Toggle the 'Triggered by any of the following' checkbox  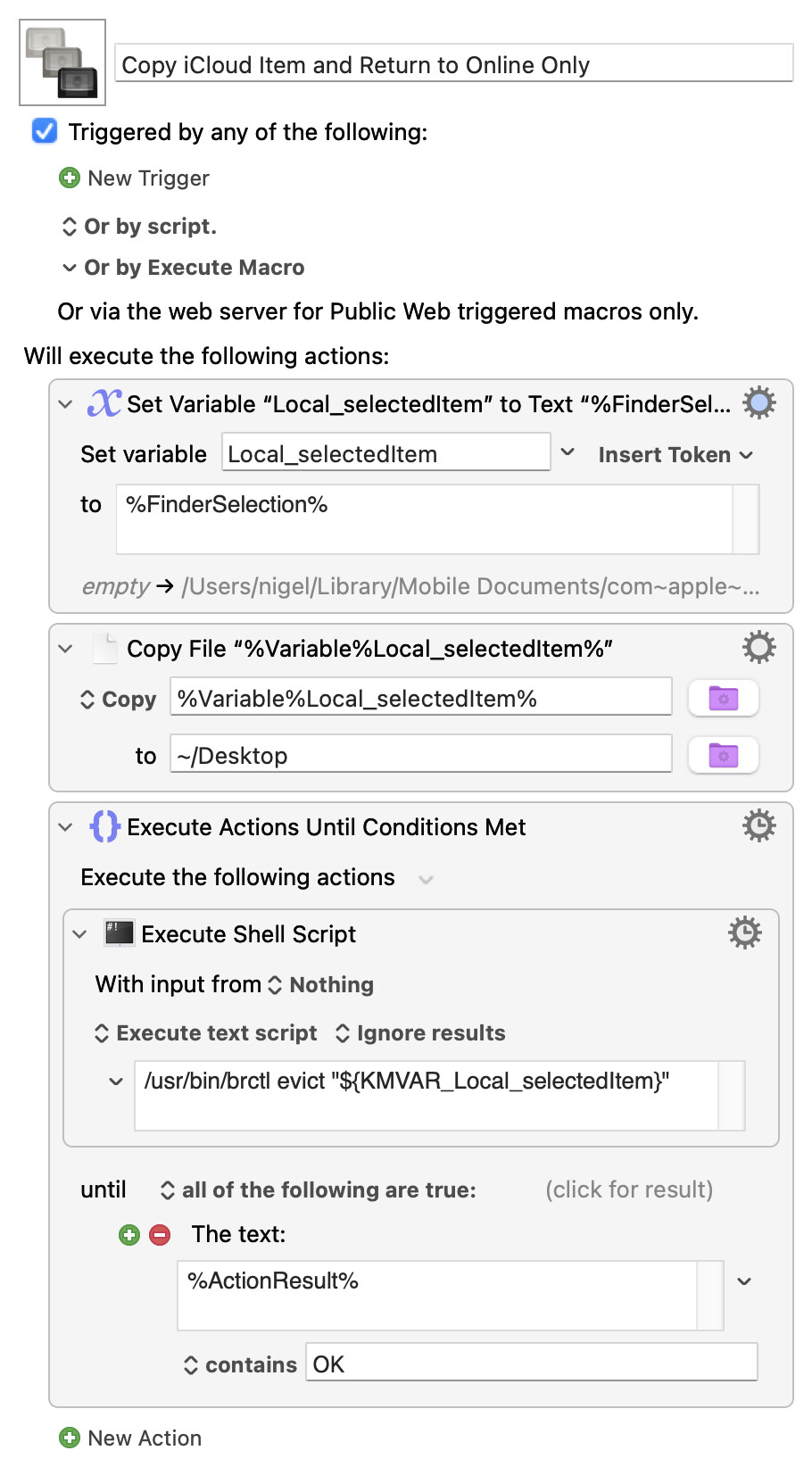pos(45,131)
